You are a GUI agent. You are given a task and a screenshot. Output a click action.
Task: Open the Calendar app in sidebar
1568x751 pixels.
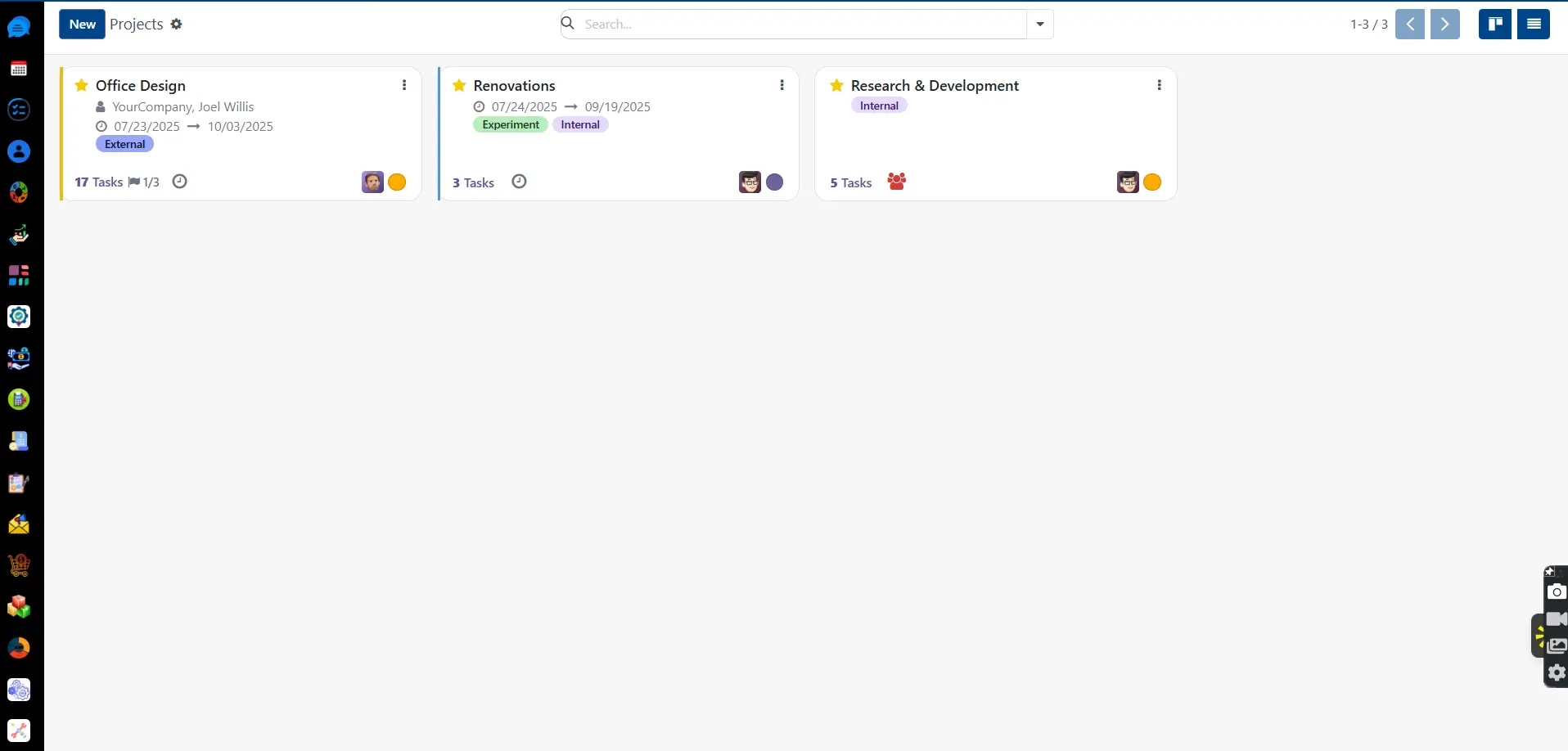[x=18, y=69]
